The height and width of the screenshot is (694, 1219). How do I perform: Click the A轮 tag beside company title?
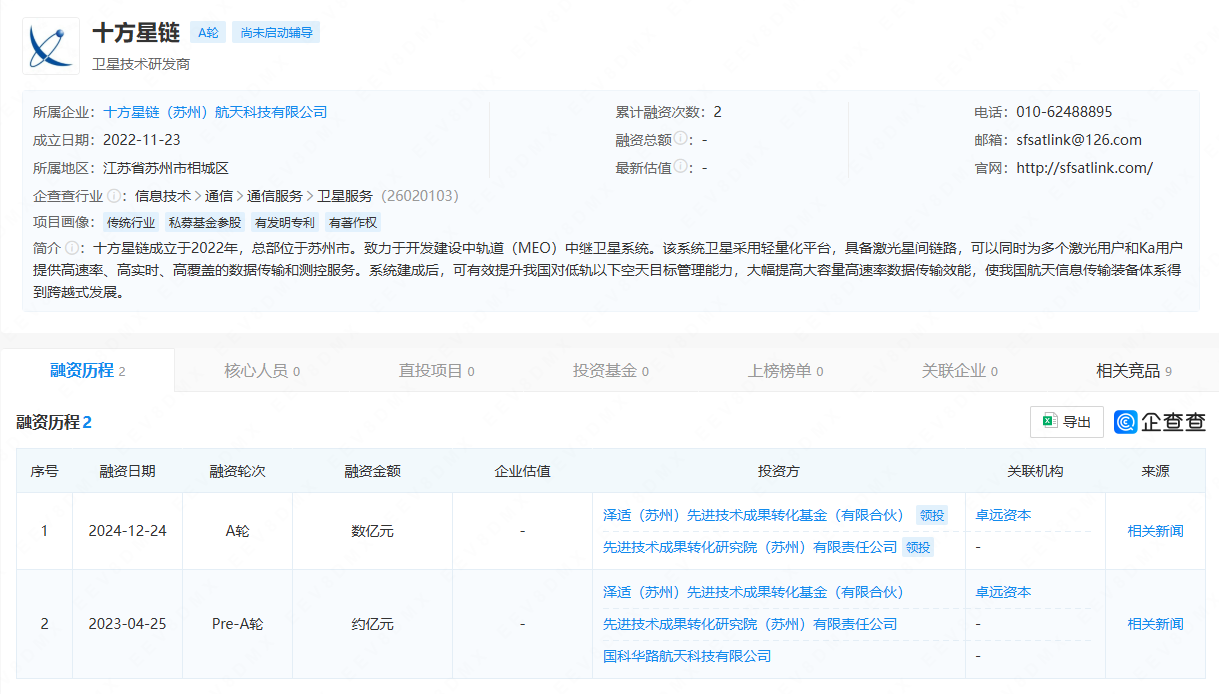208,32
